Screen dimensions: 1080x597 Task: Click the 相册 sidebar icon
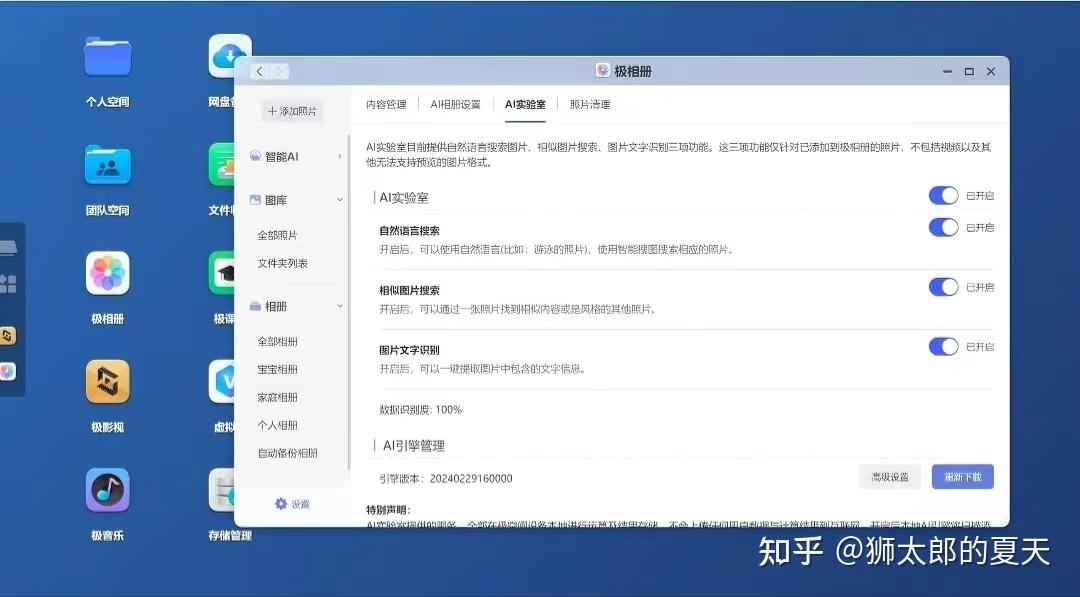[x=255, y=306]
